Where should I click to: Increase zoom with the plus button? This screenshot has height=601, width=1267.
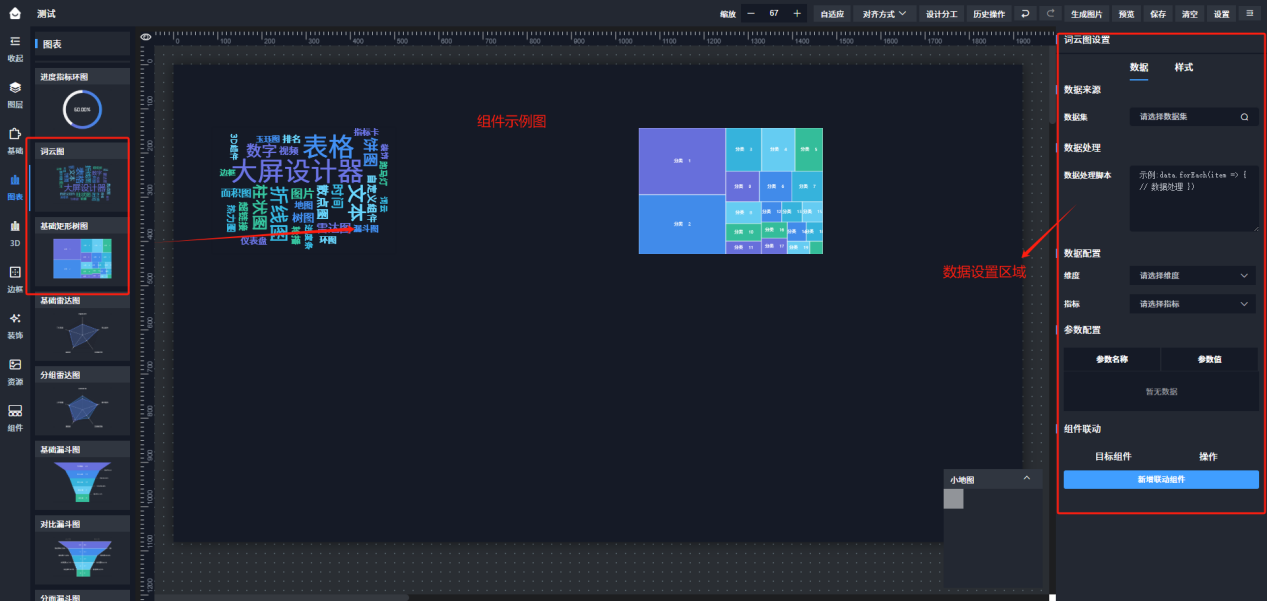pos(797,14)
